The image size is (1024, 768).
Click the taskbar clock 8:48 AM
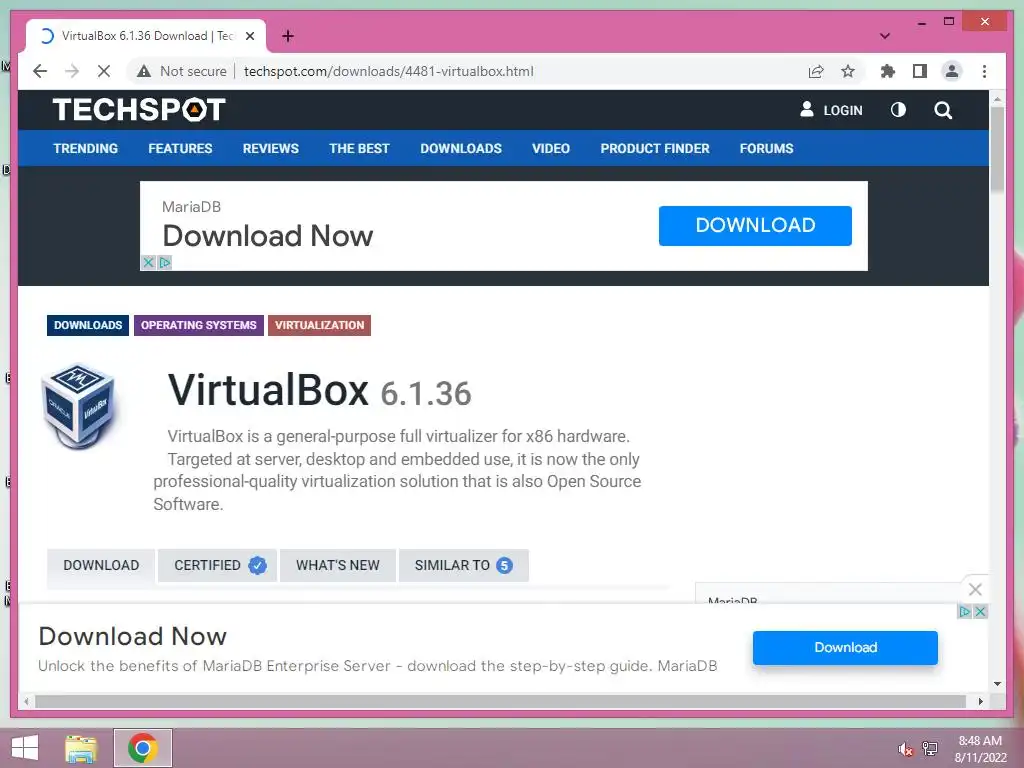click(980, 741)
